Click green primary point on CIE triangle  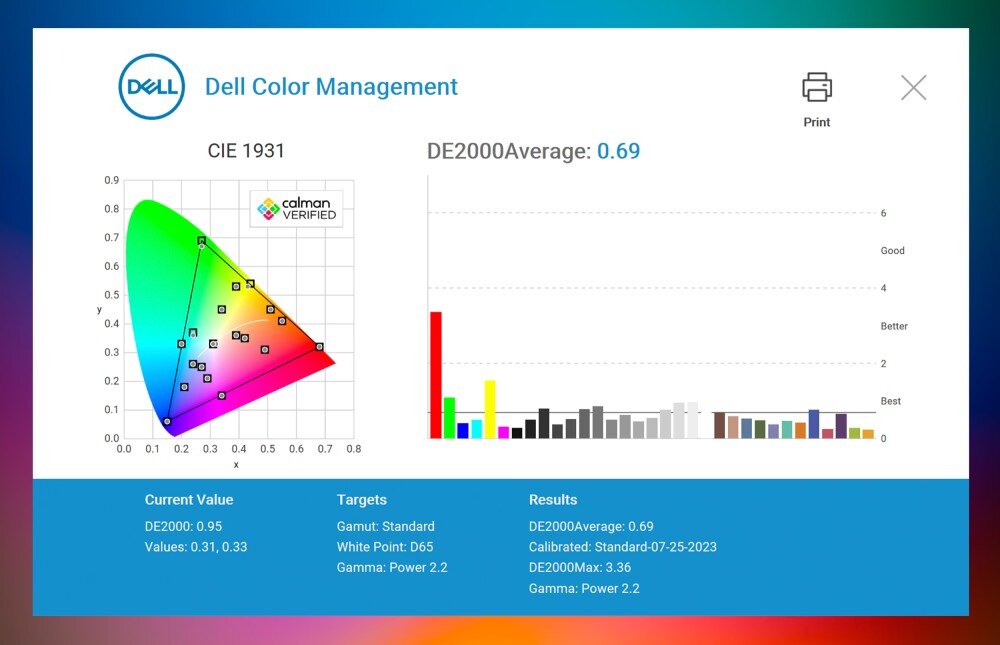202,241
